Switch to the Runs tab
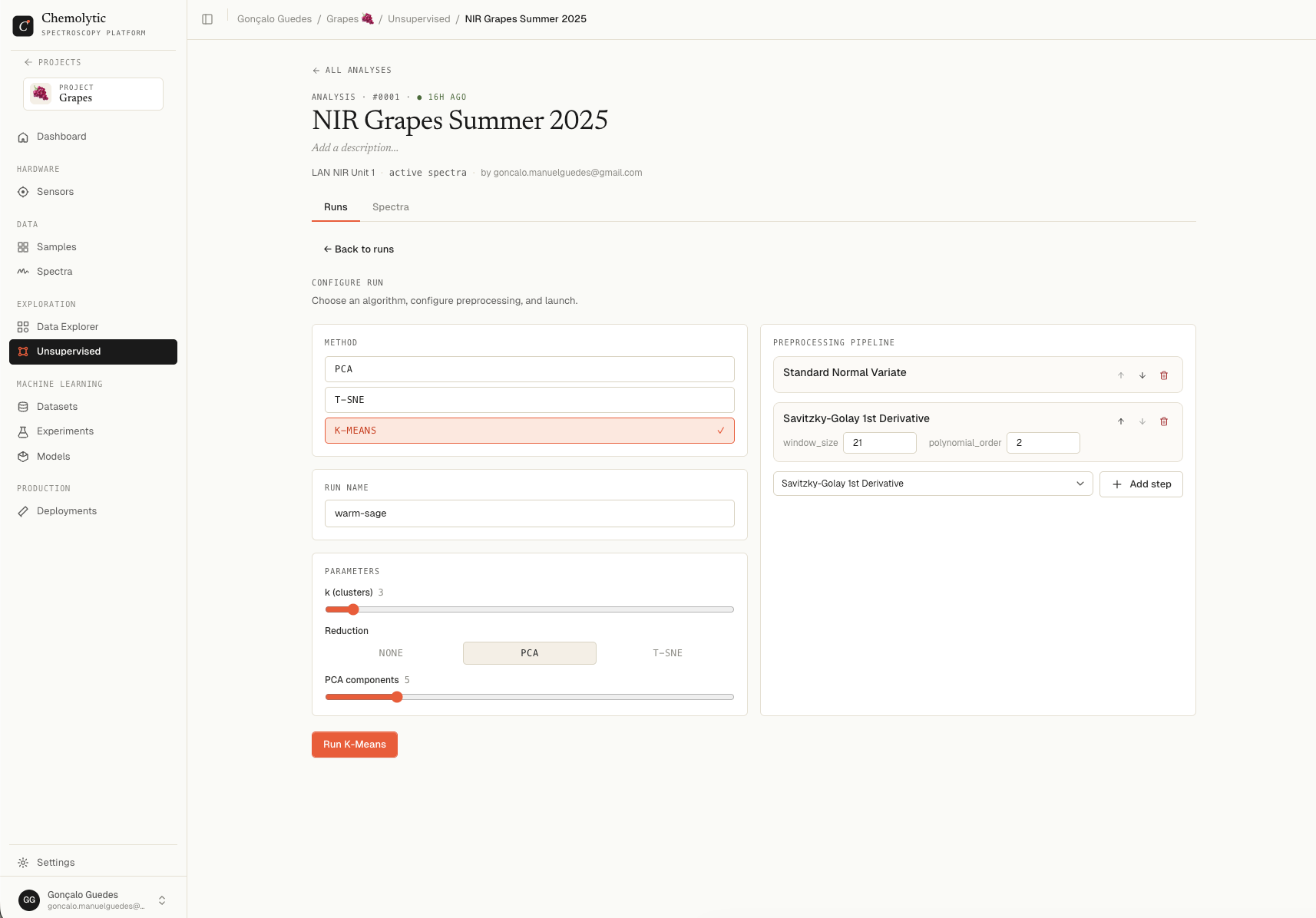Image resolution: width=1316 pixels, height=918 pixels. coord(336,207)
